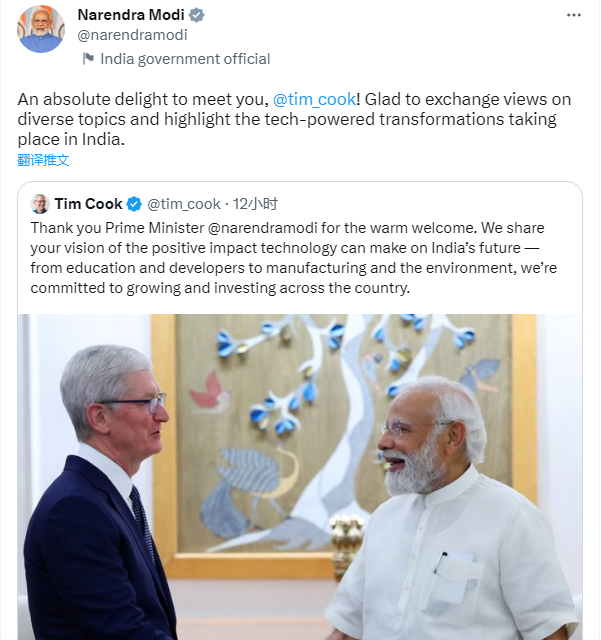Image resolution: width=601 pixels, height=640 pixels.
Task: Click the blue verified badge beside Tim Cook
Action: [134, 204]
